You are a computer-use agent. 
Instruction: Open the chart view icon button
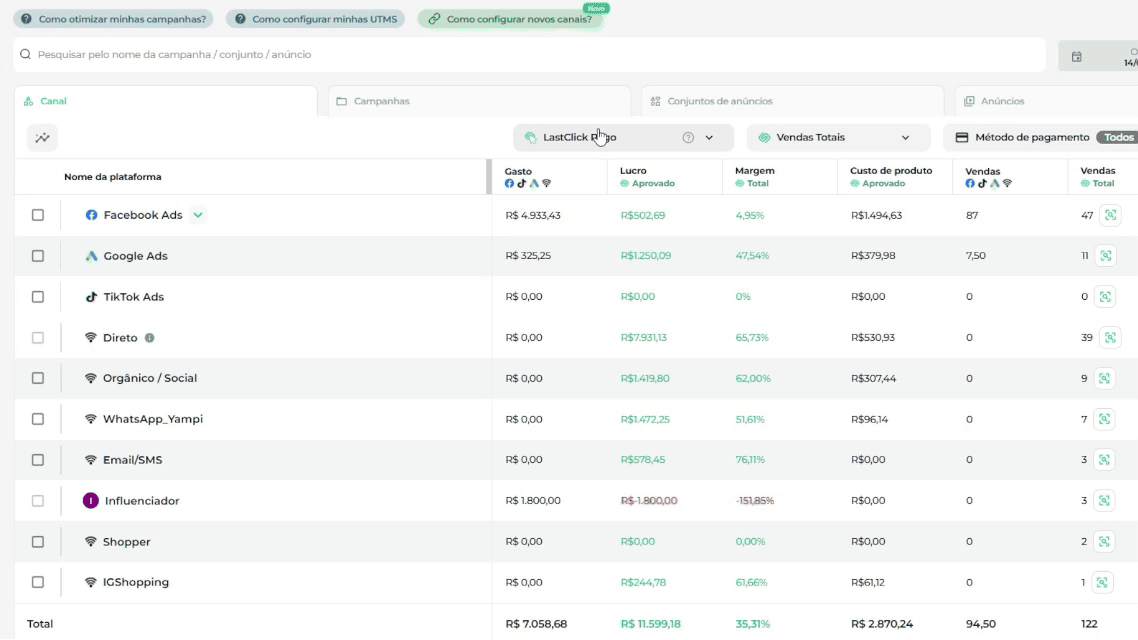[x=42, y=137]
